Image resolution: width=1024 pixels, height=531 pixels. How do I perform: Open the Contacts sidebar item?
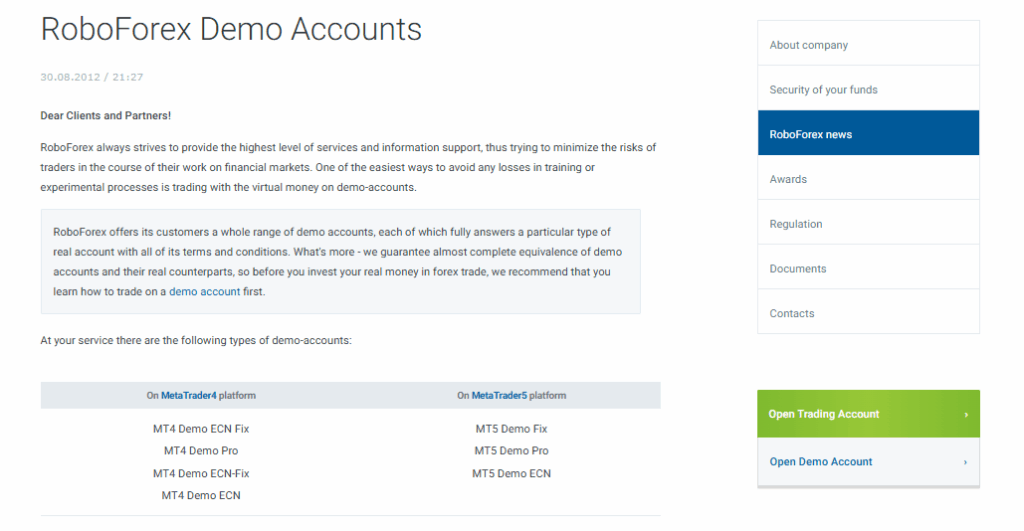pyautogui.click(x=868, y=312)
